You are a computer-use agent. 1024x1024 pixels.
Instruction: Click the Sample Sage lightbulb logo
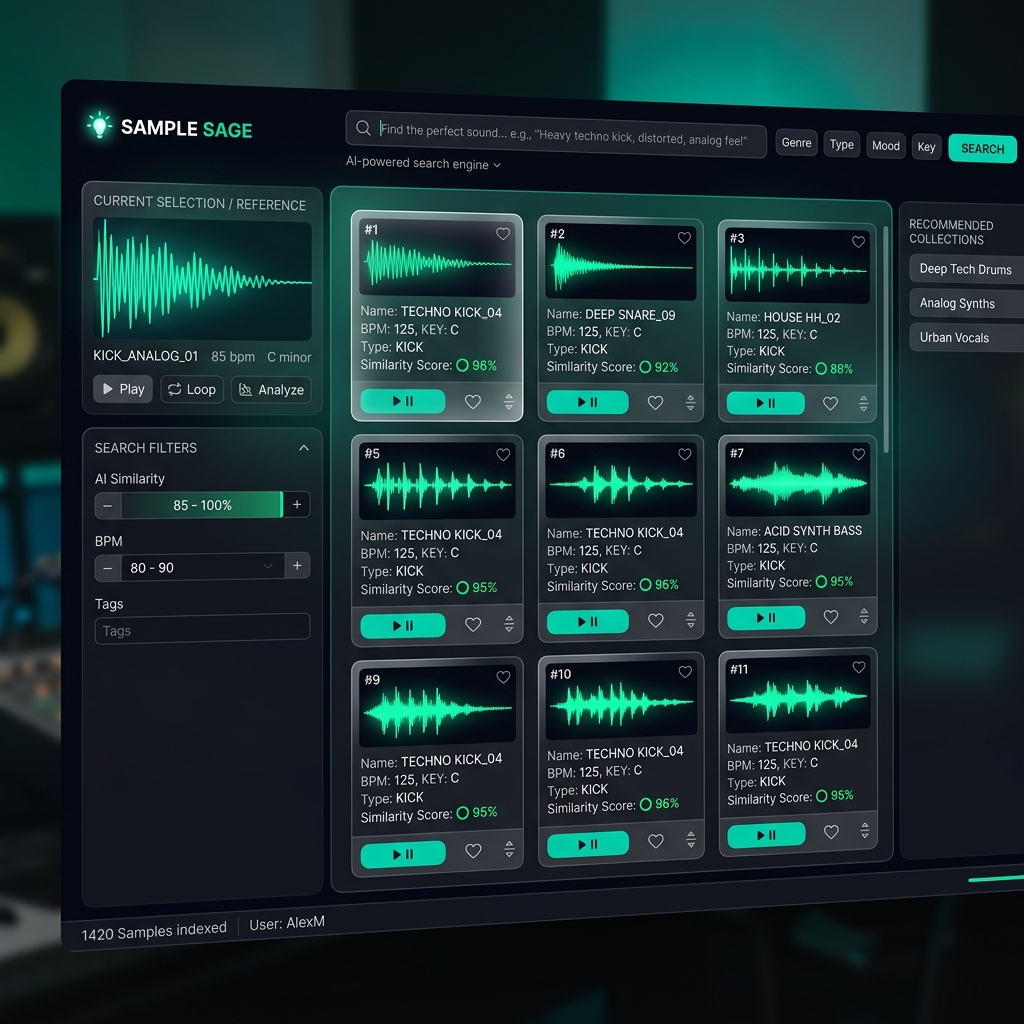[x=99, y=124]
